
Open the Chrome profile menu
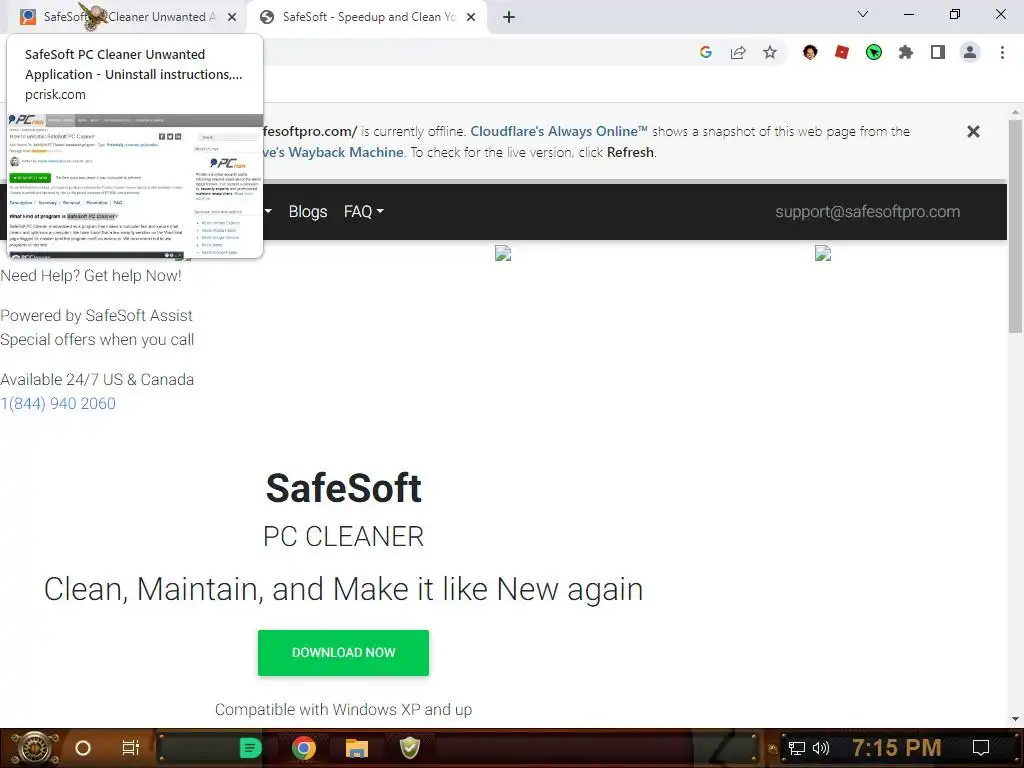(970, 52)
